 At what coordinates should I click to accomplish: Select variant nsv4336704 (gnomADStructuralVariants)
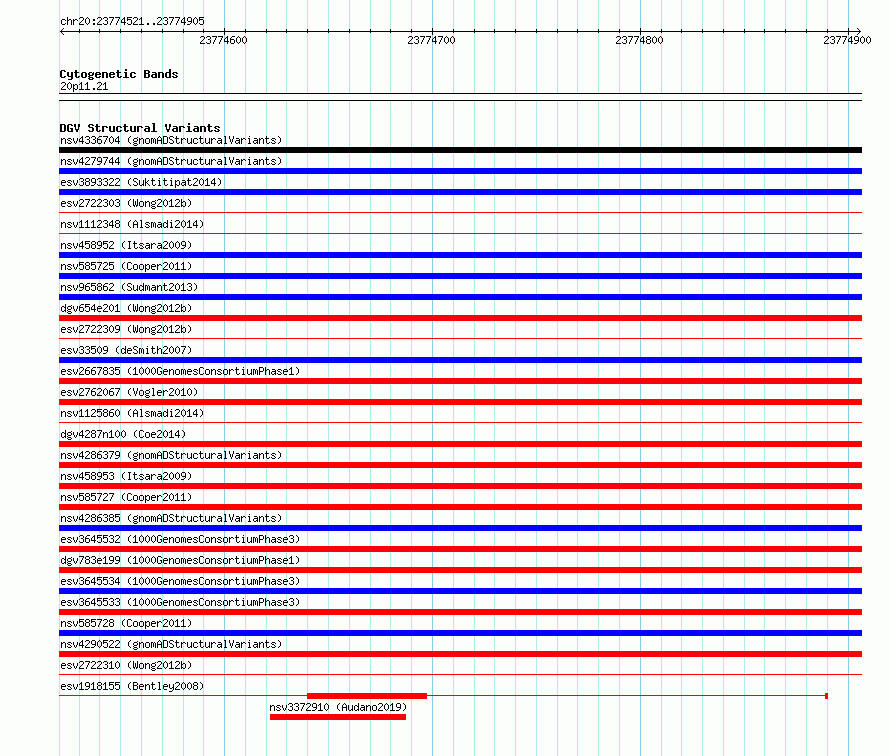coord(171,140)
